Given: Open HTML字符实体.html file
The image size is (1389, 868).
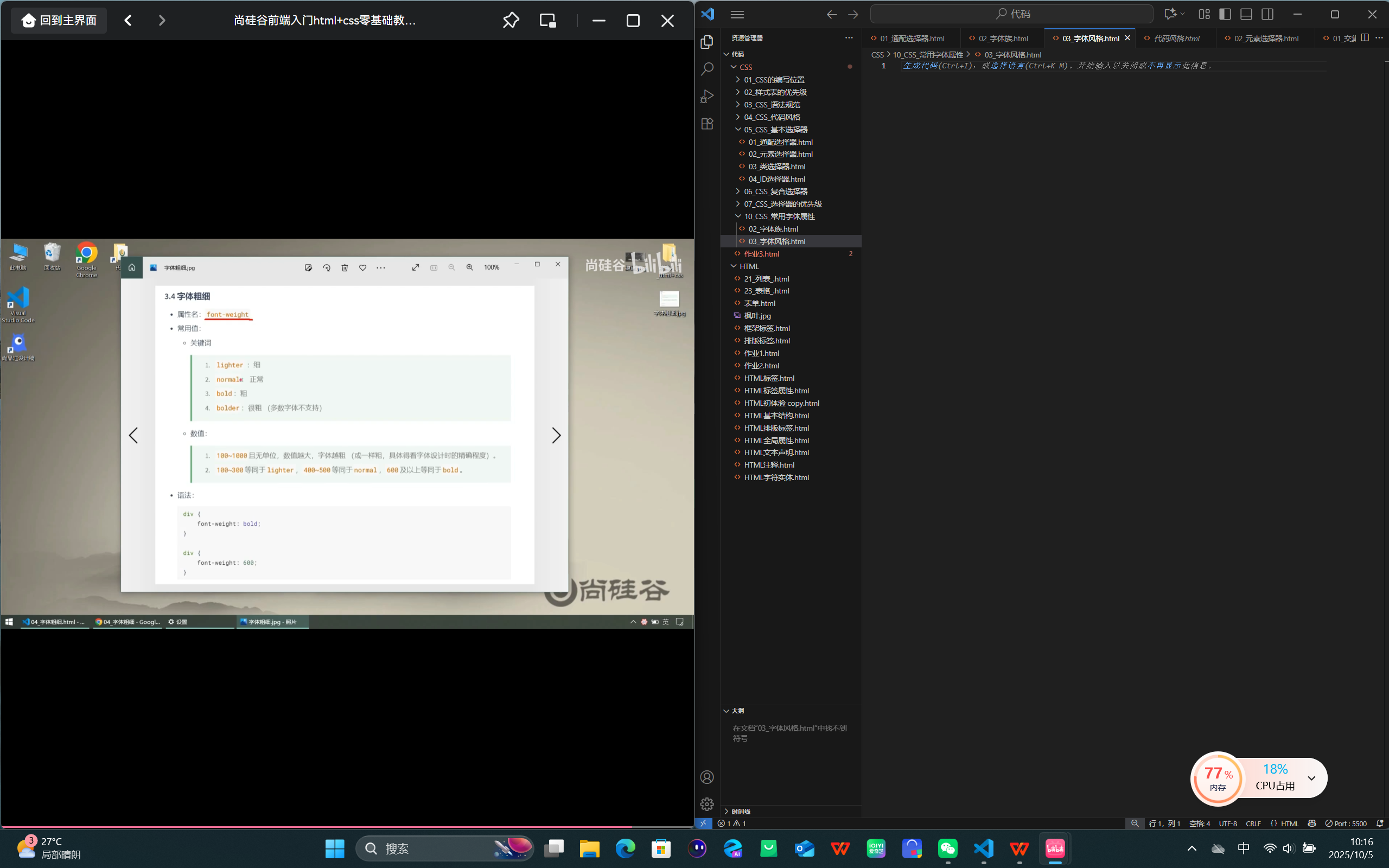Looking at the screenshot, I should (x=776, y=477).
